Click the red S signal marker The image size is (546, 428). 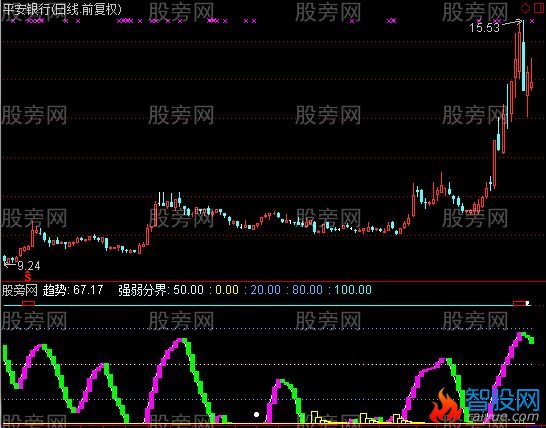28,277
